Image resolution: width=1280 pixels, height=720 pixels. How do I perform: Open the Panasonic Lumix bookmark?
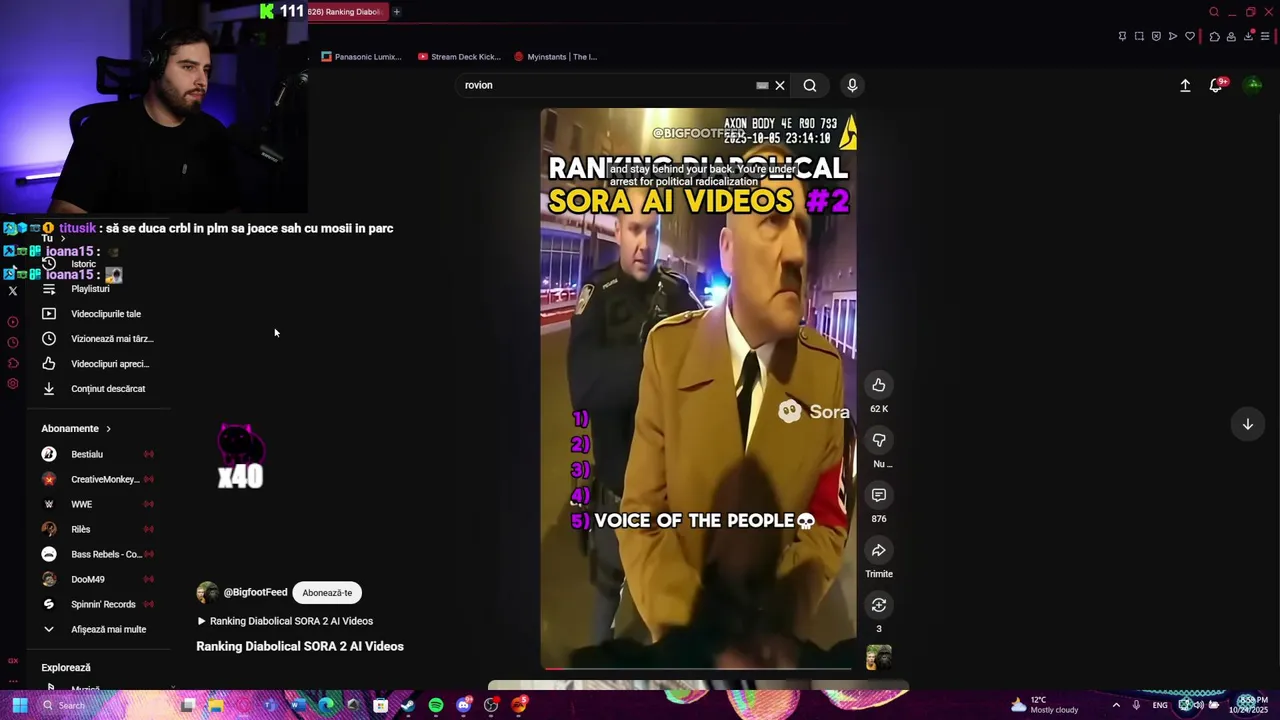(x=361, y=57)
